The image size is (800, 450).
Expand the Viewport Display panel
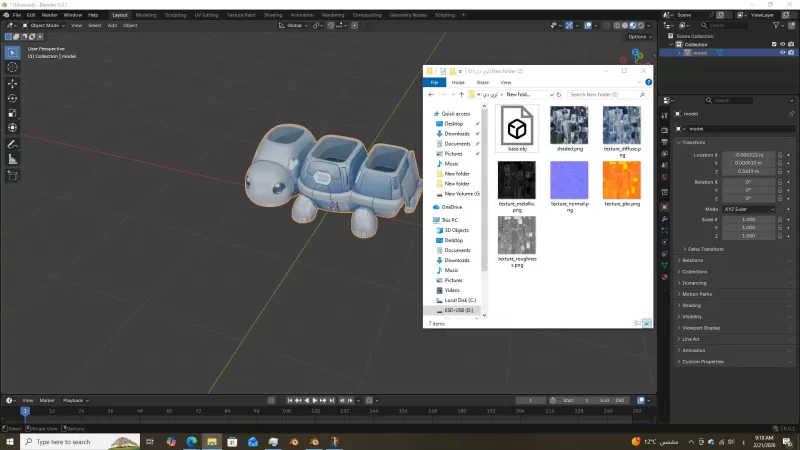tap(700, 327)
